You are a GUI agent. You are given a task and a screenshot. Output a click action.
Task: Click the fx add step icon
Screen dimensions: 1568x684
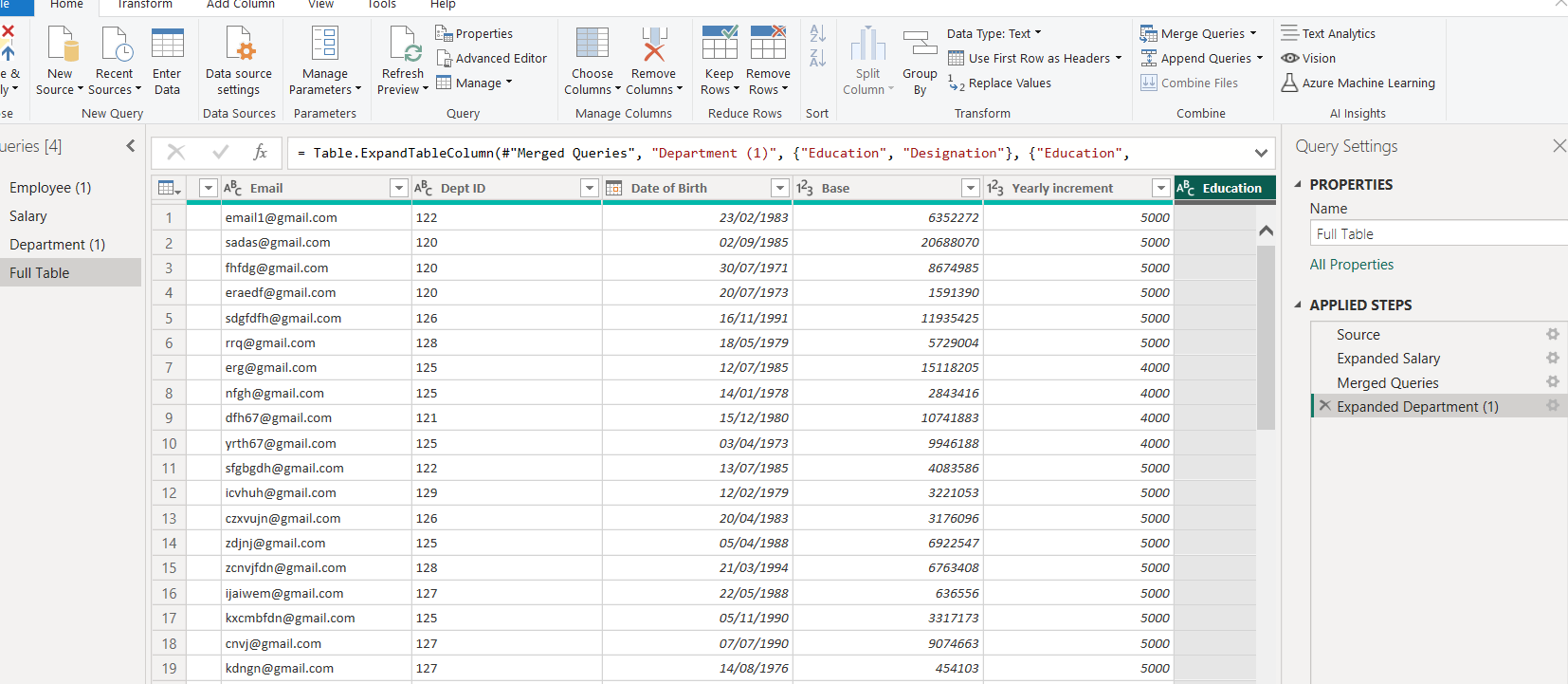coord(261,152)
